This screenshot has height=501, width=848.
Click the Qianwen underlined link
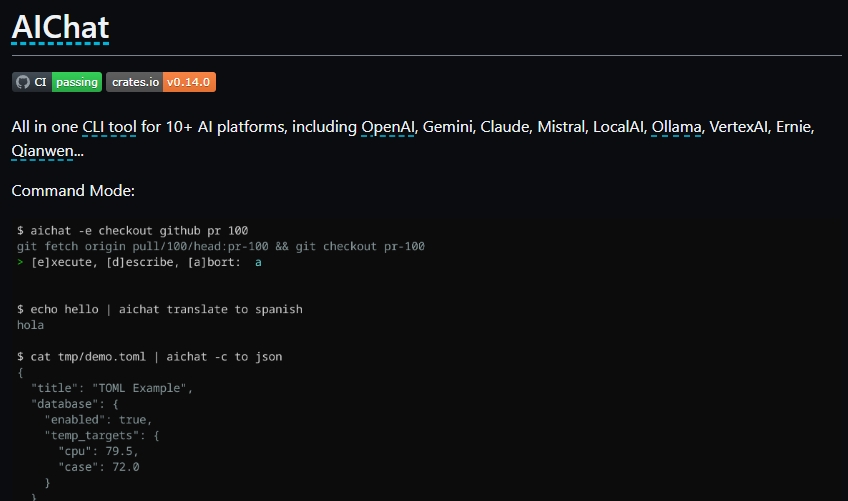click(44, 151)
